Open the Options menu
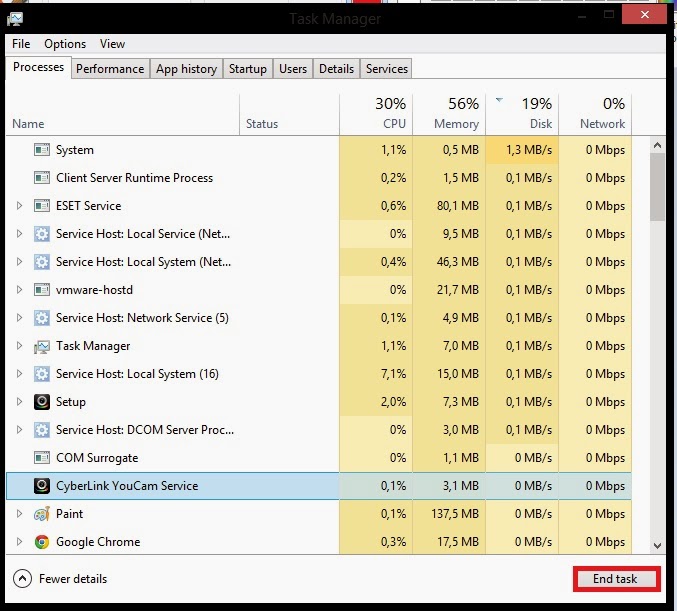 point(65,44)
